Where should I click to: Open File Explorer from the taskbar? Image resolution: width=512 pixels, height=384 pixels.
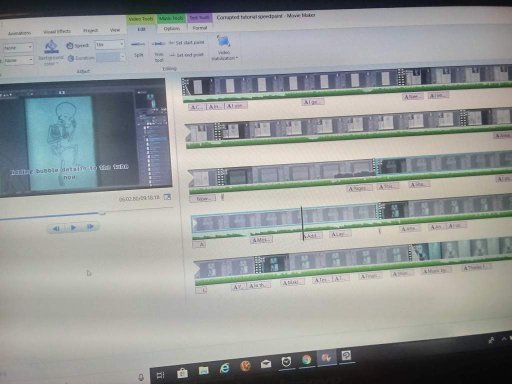203,371
